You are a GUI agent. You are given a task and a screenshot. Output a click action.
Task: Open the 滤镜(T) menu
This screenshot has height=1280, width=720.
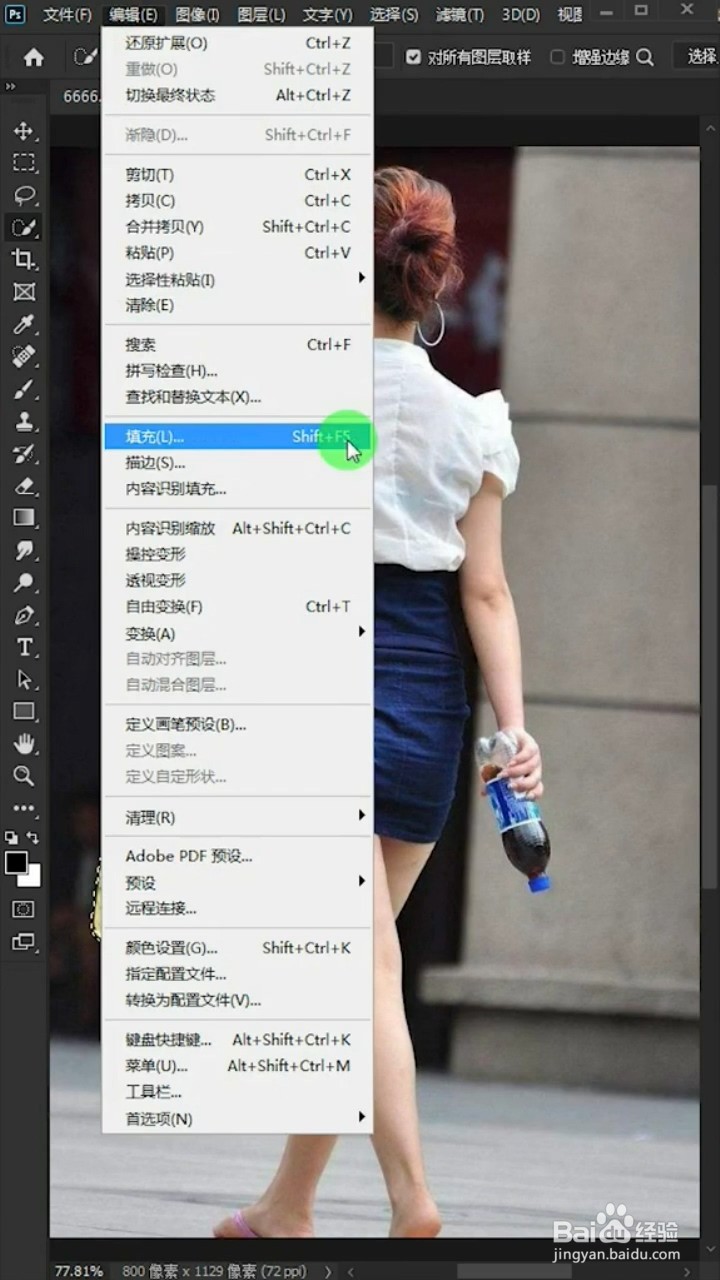[460, 15]
